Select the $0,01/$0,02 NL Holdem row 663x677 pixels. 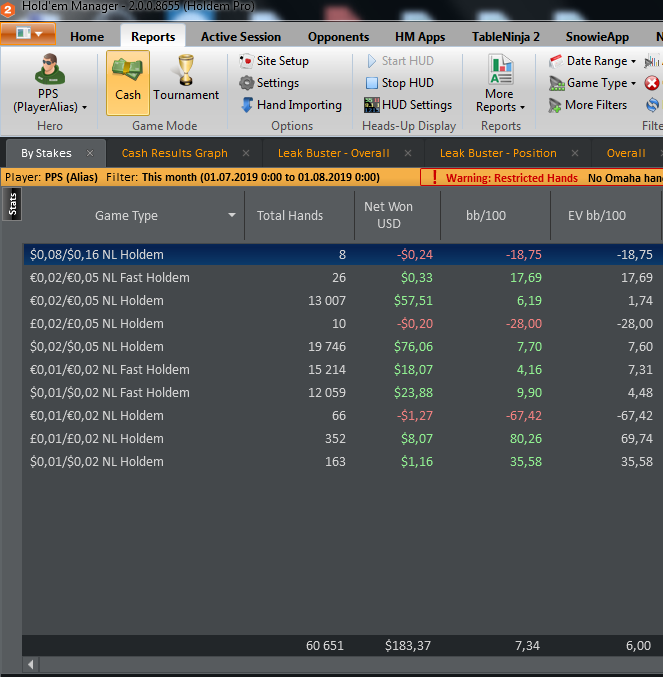tap(343, 462)
